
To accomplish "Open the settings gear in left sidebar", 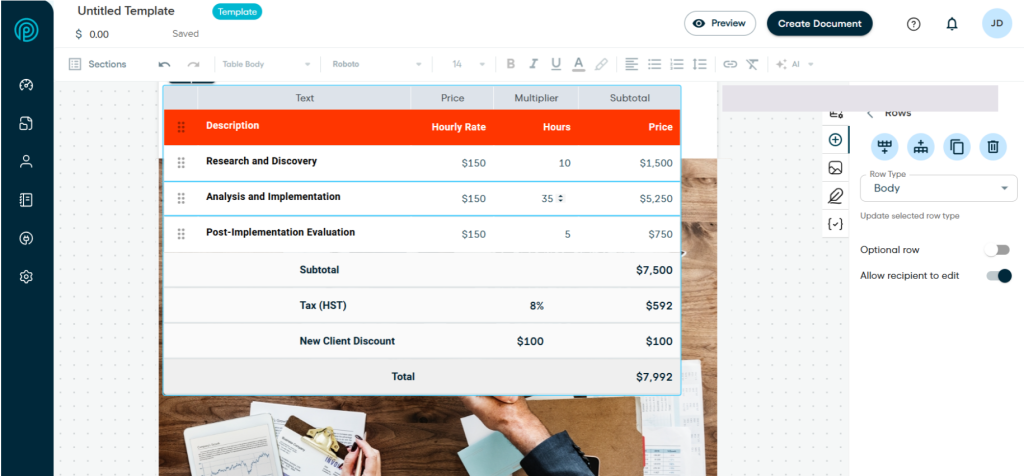I will click(26, 277).
